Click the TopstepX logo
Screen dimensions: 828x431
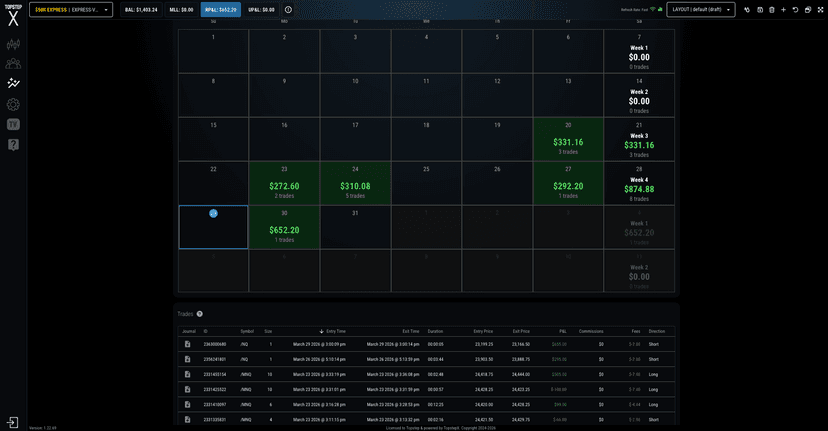pos(13,15)
